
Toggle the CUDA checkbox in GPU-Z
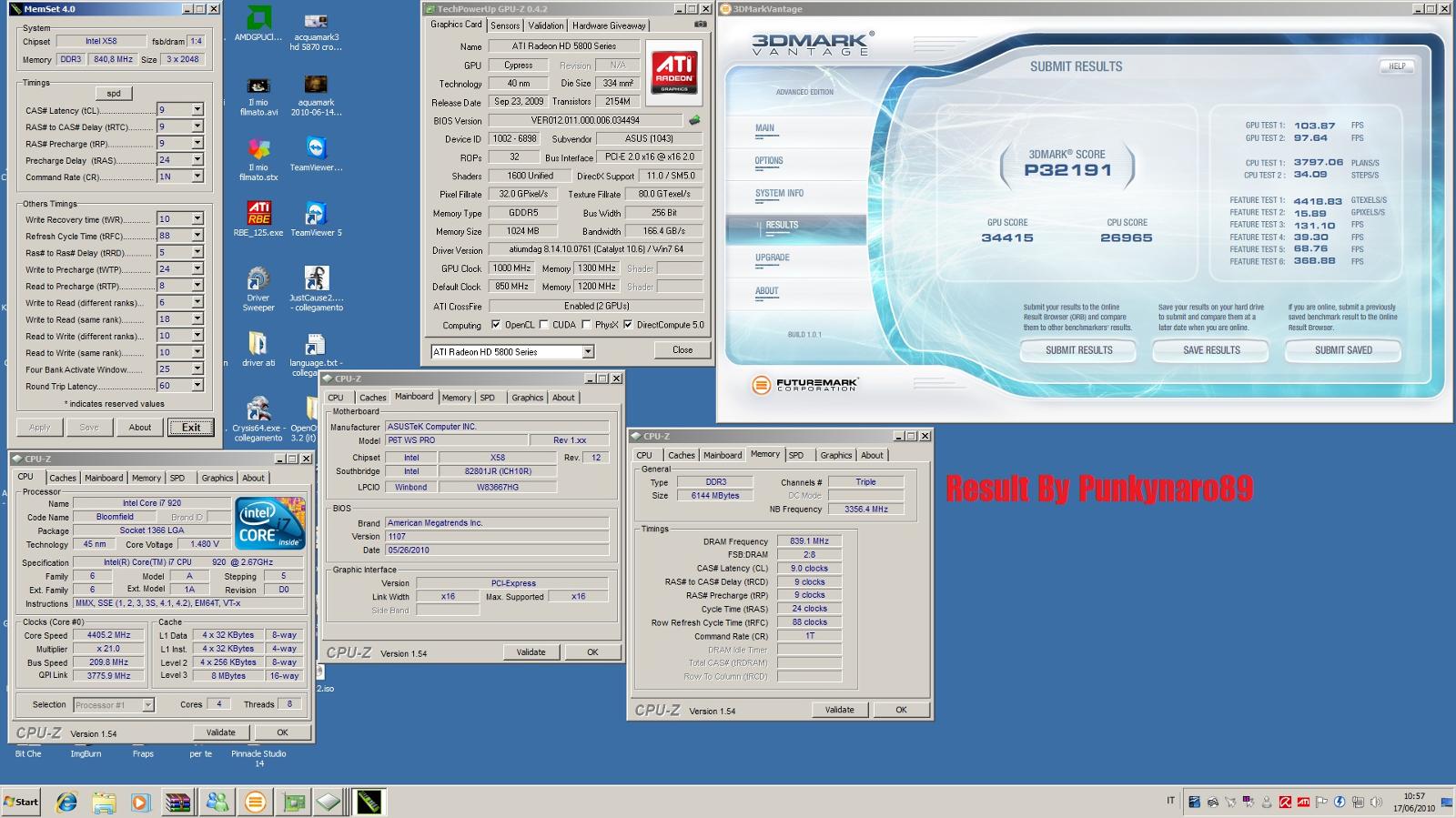click(x=543, y=325)
